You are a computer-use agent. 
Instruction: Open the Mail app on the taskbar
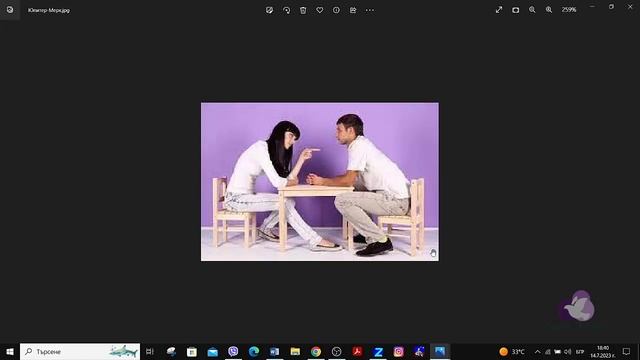(212, 351)
